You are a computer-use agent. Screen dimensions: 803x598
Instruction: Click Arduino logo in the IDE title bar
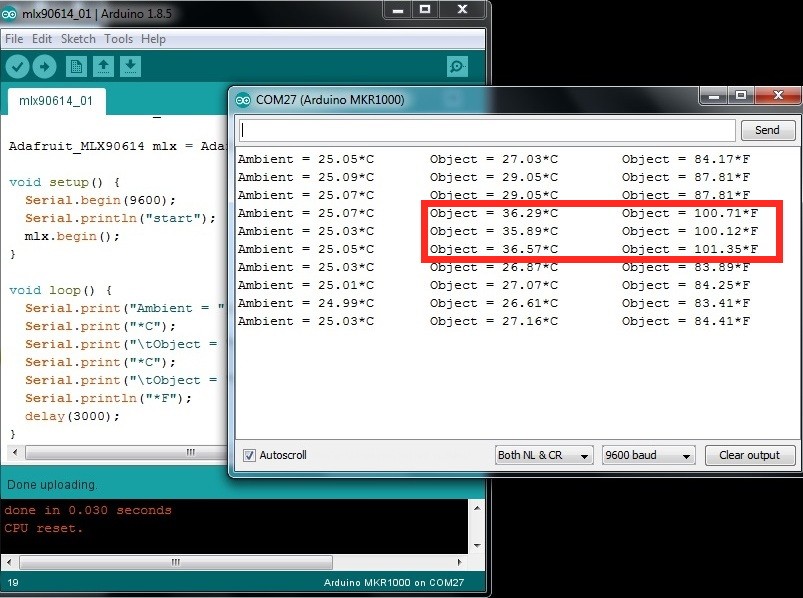10,10
